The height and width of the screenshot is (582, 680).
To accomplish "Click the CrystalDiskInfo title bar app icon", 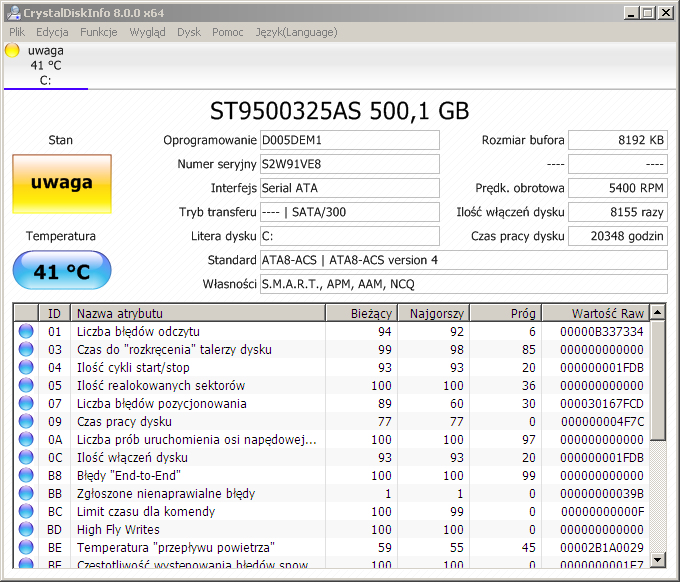I will pos(13,13).
